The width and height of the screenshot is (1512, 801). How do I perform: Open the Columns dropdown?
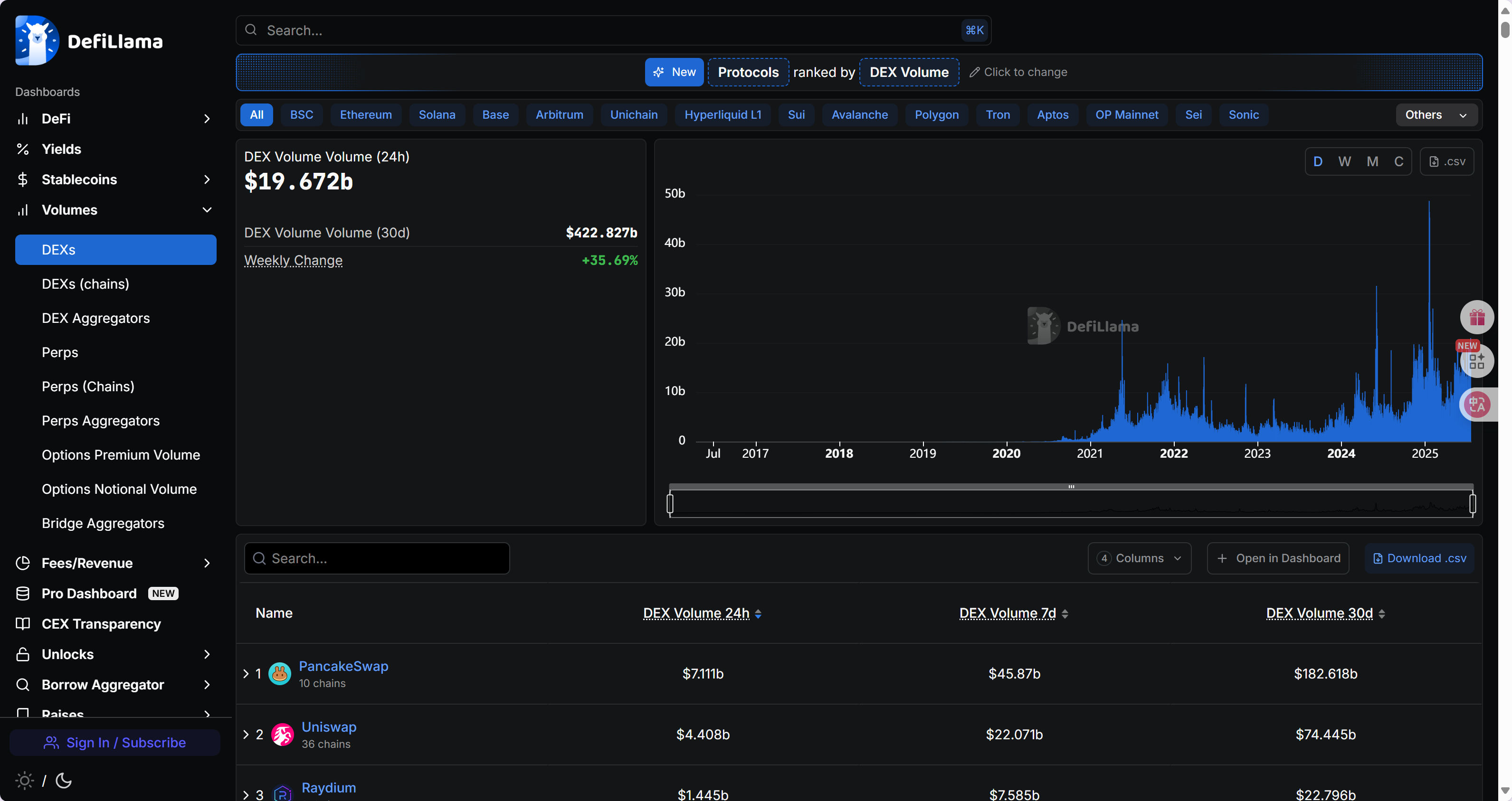[1139, 558]
